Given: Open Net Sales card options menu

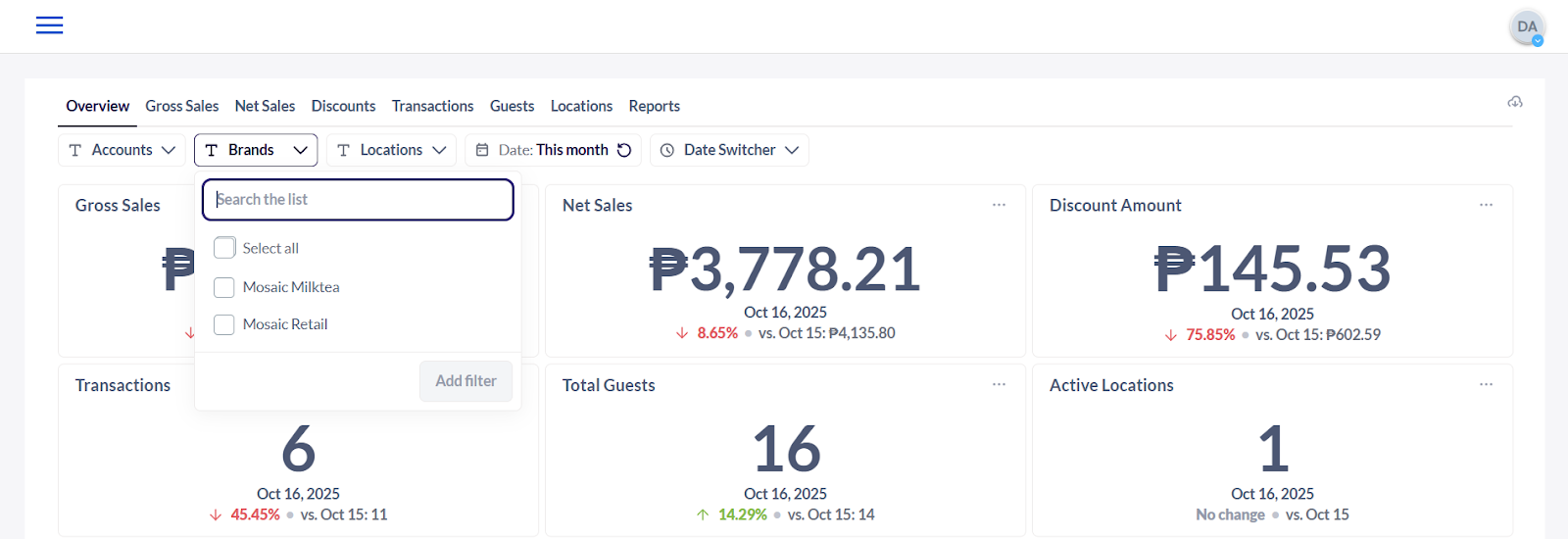Looking at the screenshot, I should coord(999,205).
